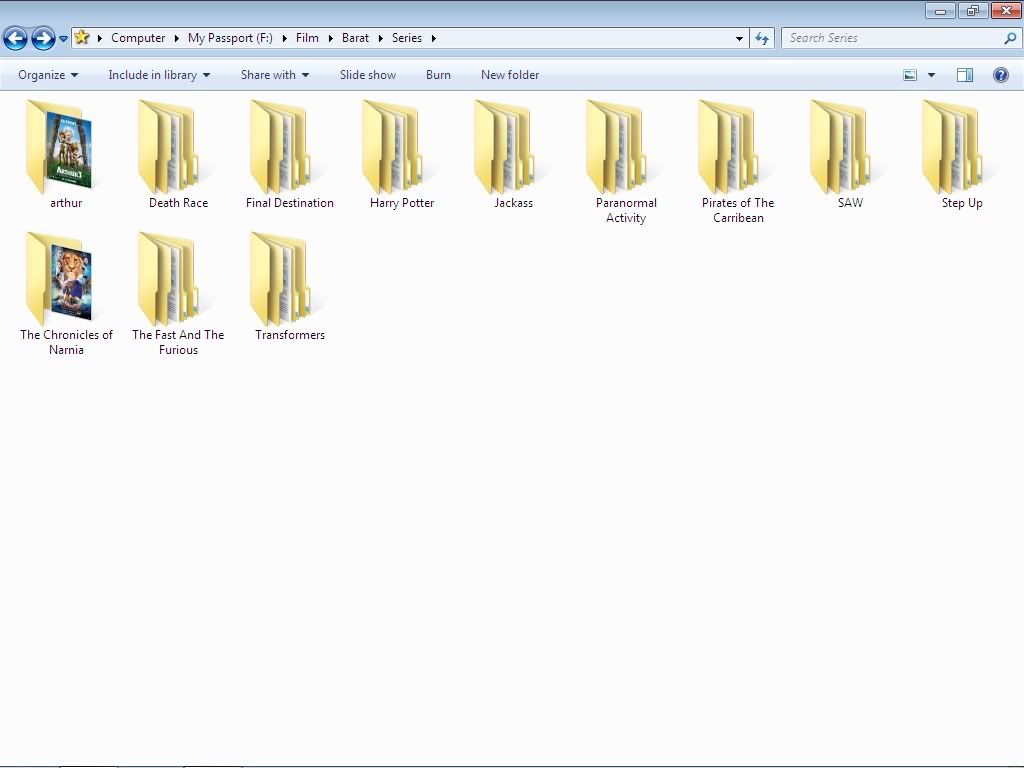Minimize the Explorer window
The height and width of the screenshot is (768, 1024).
[x=940, y=10]
